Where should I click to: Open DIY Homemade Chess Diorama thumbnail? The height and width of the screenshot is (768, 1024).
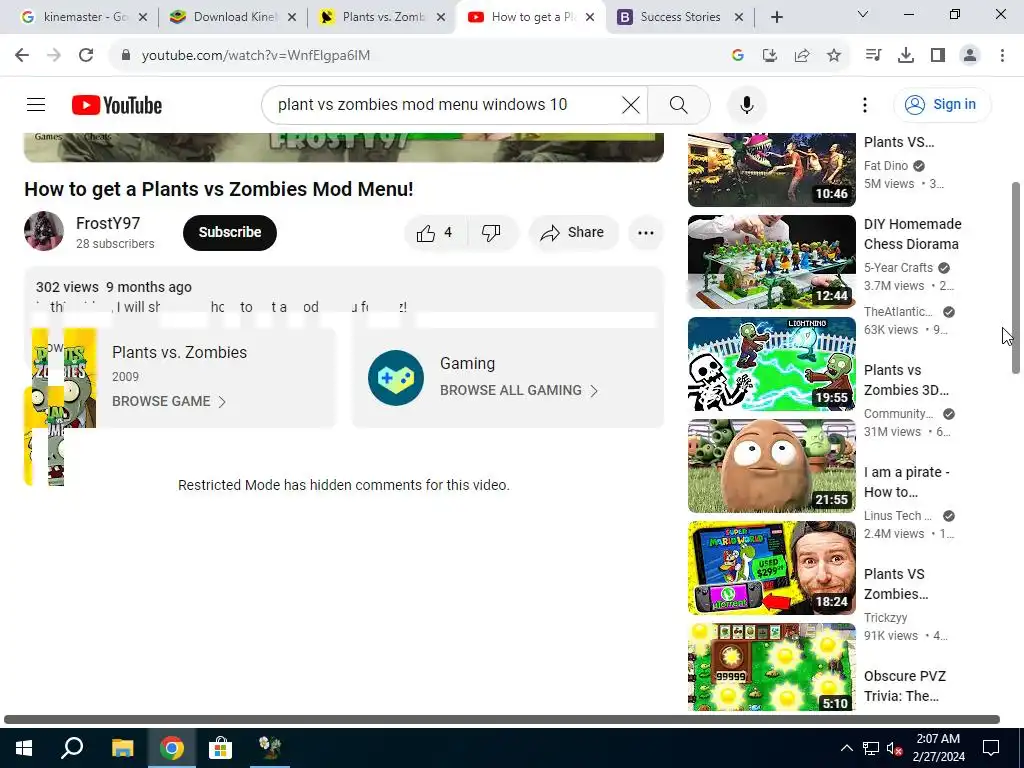[x=771, y=262]
